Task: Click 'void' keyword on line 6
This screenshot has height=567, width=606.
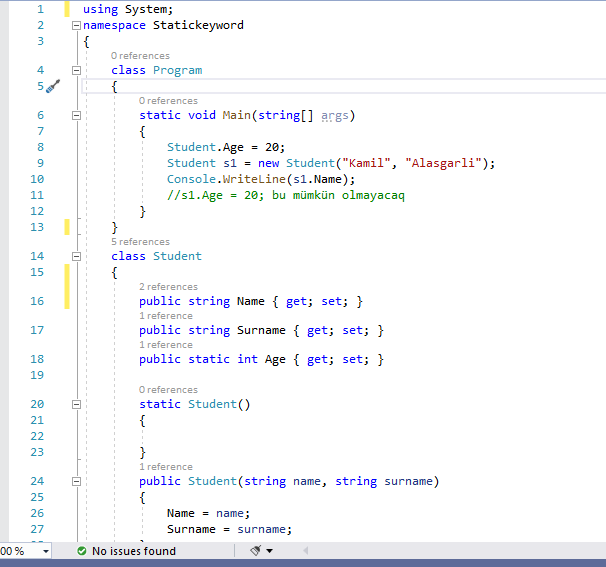Action: point(202,115)
